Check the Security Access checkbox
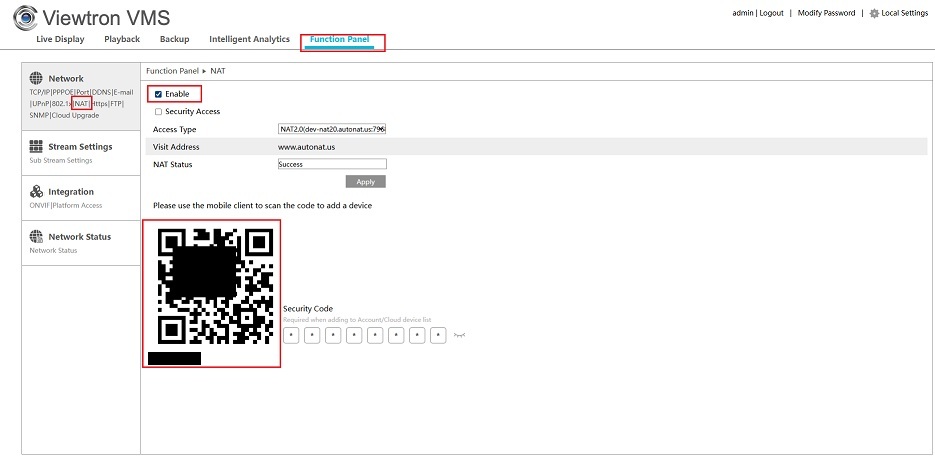 (x=159, y=111)
